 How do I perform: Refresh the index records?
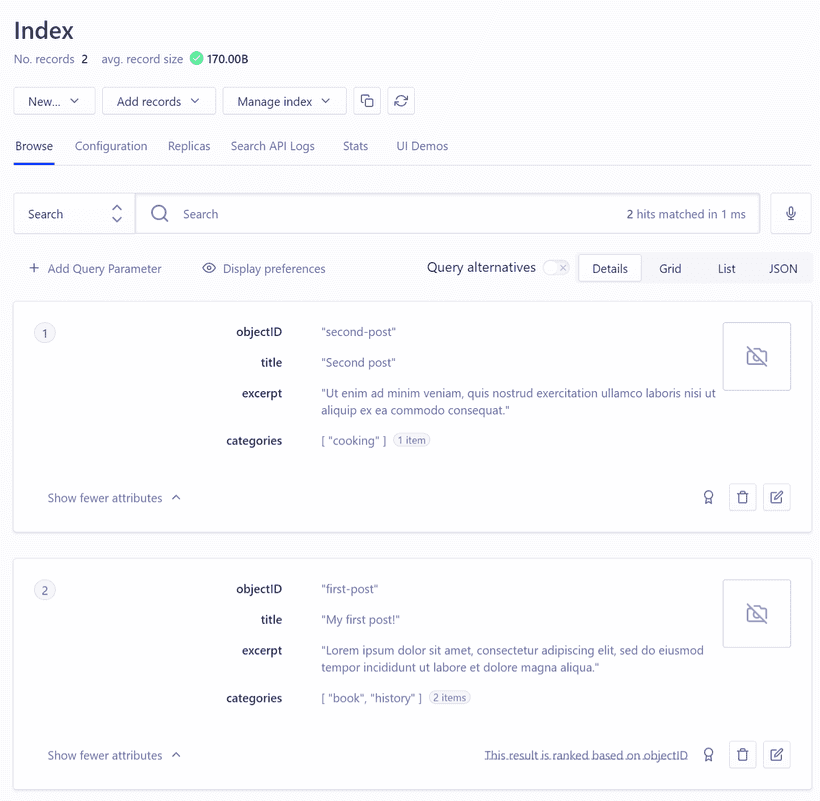click(401, 100)
